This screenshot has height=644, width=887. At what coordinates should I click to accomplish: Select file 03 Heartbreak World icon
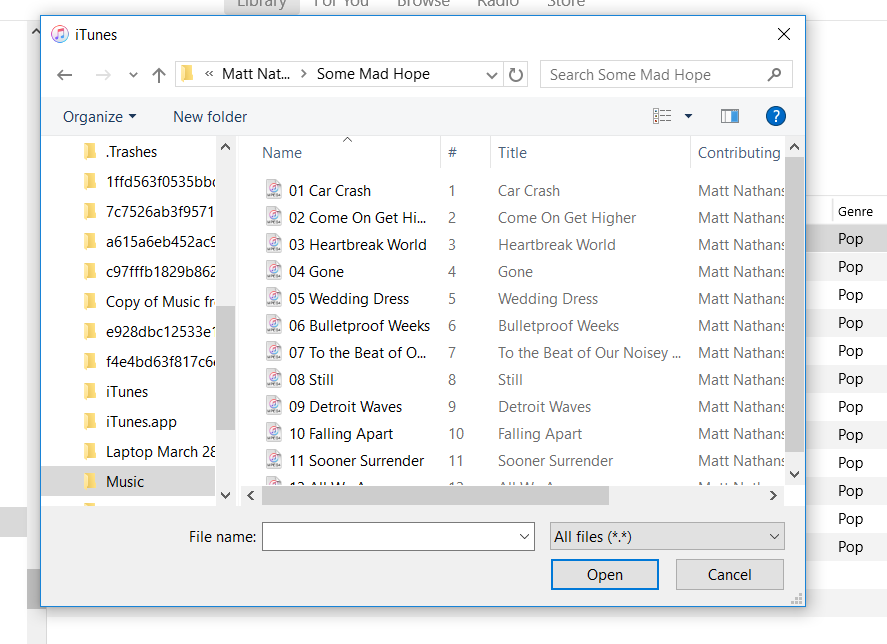274,243
